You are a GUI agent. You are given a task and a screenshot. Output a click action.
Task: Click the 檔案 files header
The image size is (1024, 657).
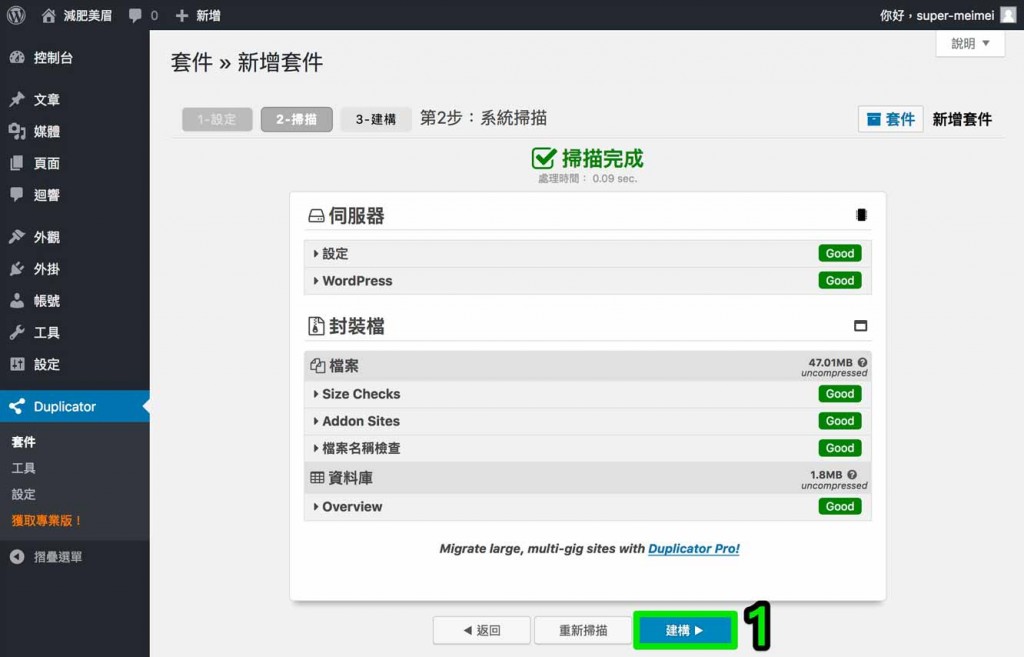click(x=587, y=366)
